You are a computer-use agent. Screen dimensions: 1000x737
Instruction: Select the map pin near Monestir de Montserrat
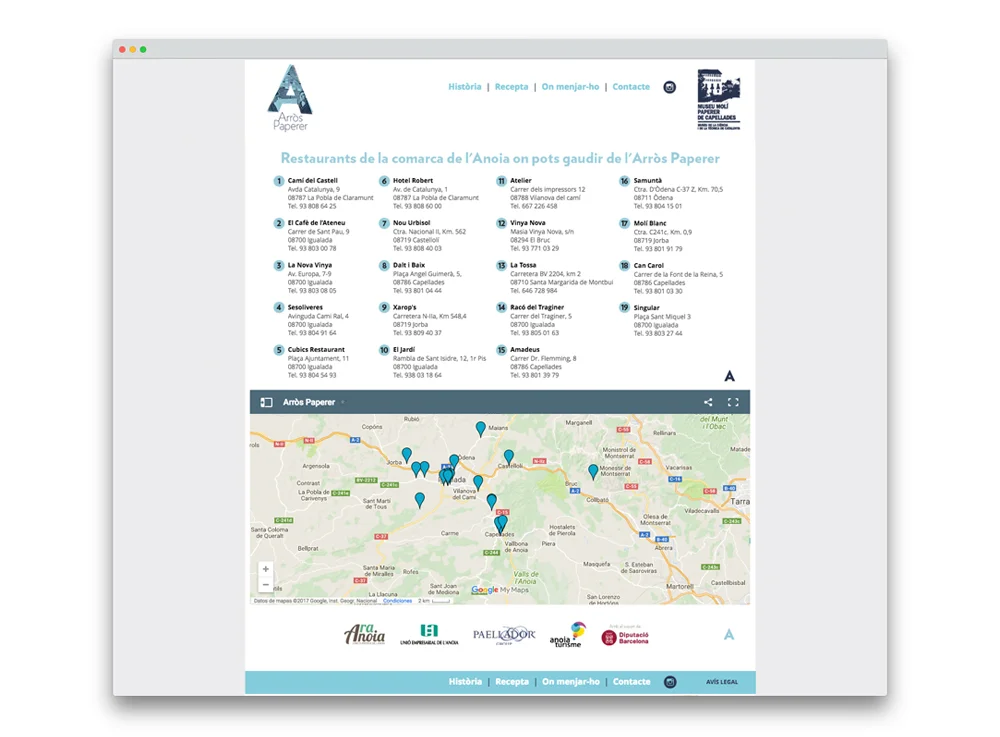point(593,472)
